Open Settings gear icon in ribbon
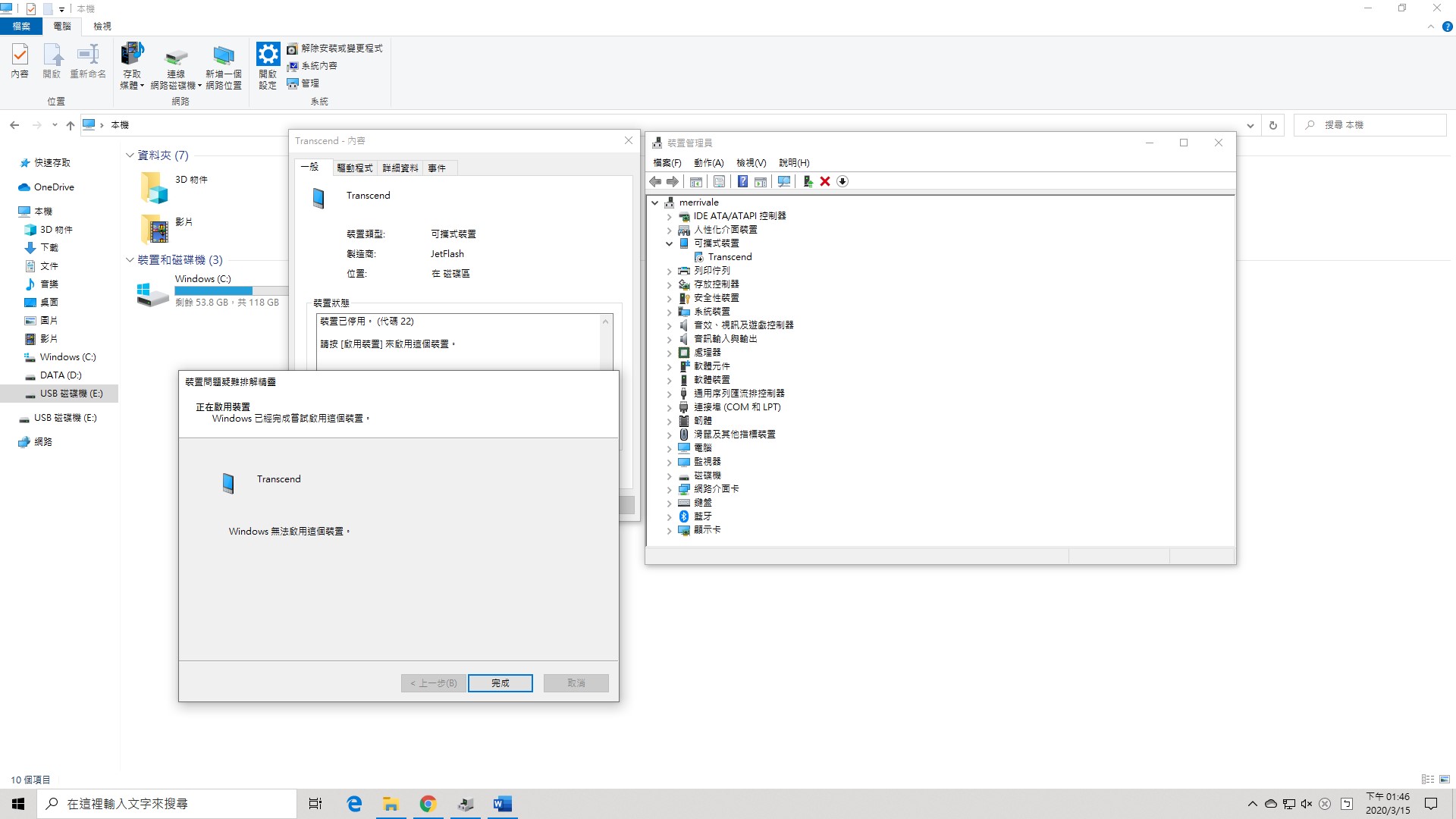 point(268,55)
